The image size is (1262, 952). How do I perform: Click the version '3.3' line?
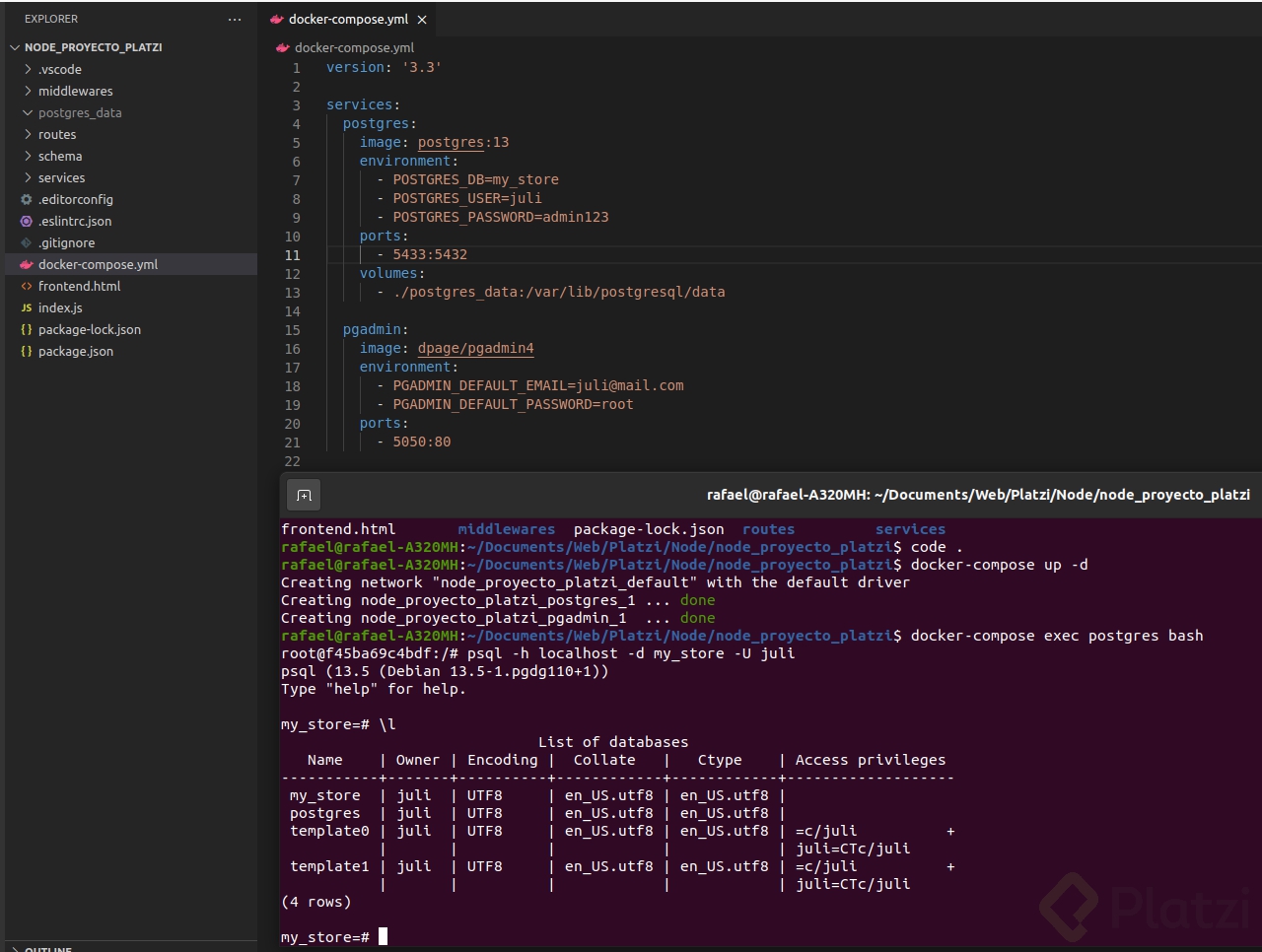pyautogui.click(x=385, y=67)
